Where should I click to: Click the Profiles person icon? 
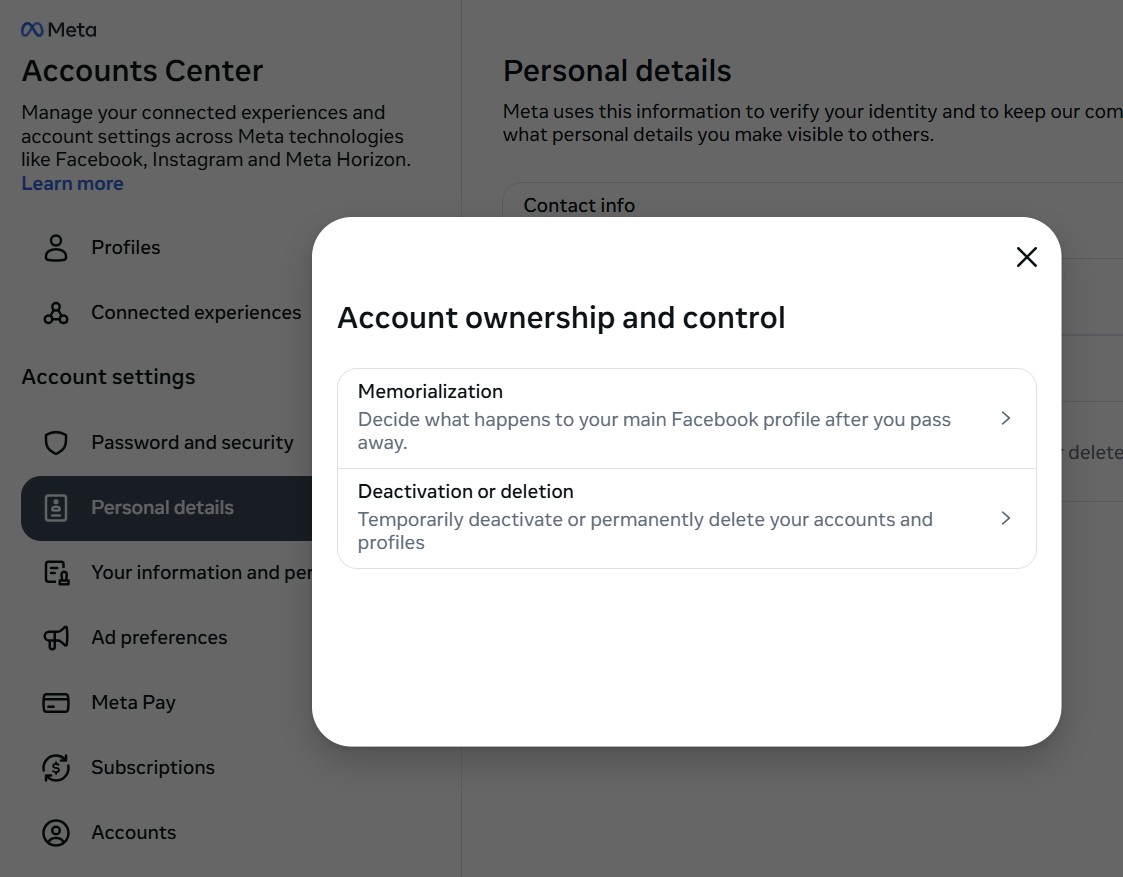pos(56,248)
